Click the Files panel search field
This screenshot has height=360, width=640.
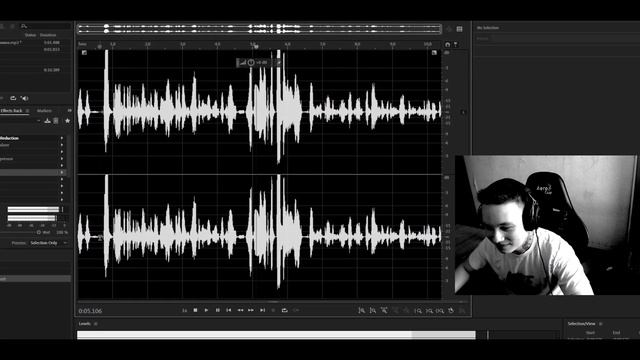click(45, 26)
